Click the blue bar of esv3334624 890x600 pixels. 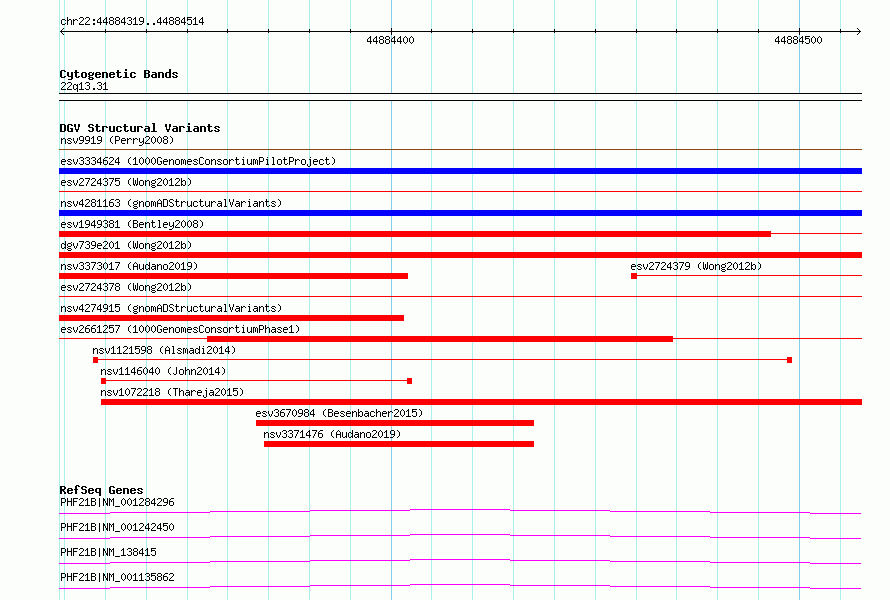tap(460, 171)
